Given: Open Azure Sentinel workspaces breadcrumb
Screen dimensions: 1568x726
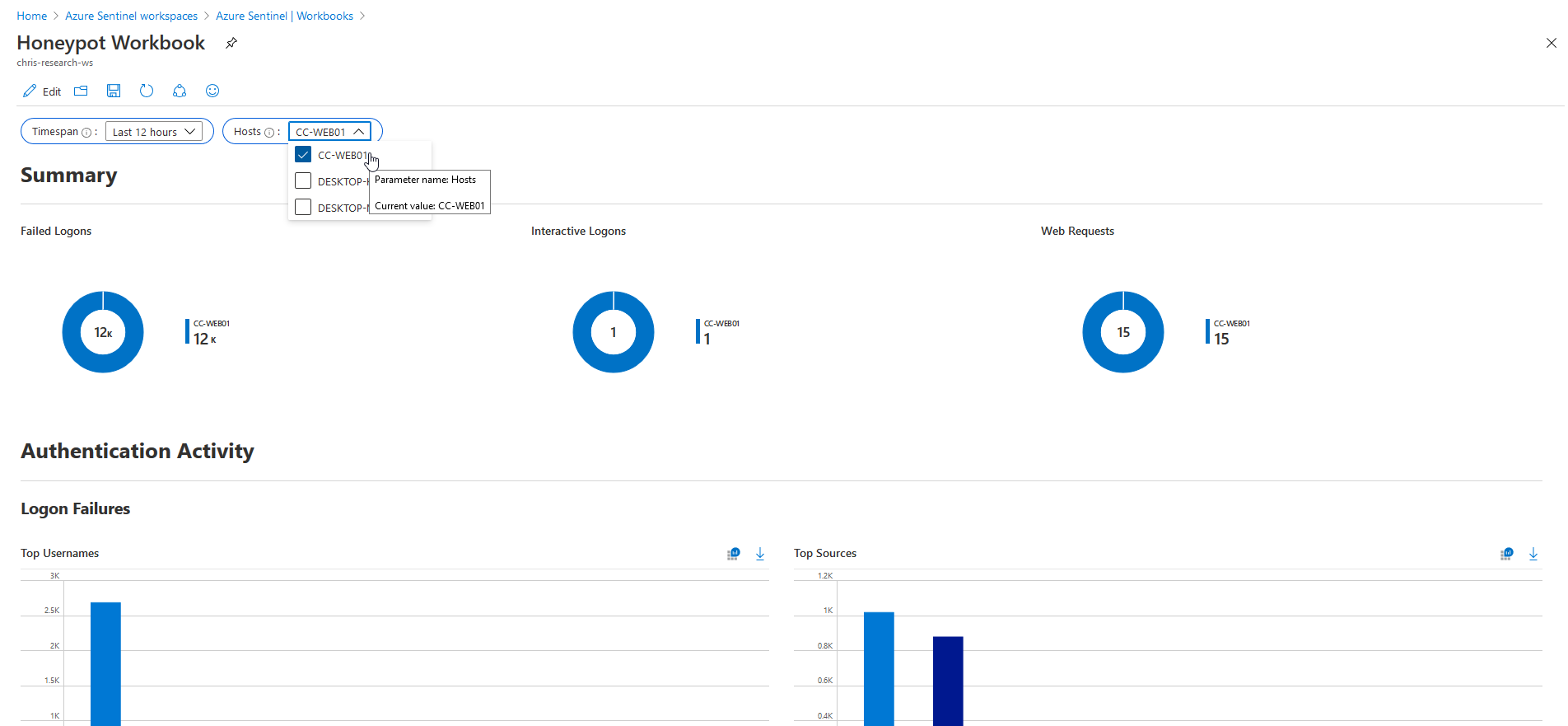Looking at the screenshot, I should (x=132, y=16).
